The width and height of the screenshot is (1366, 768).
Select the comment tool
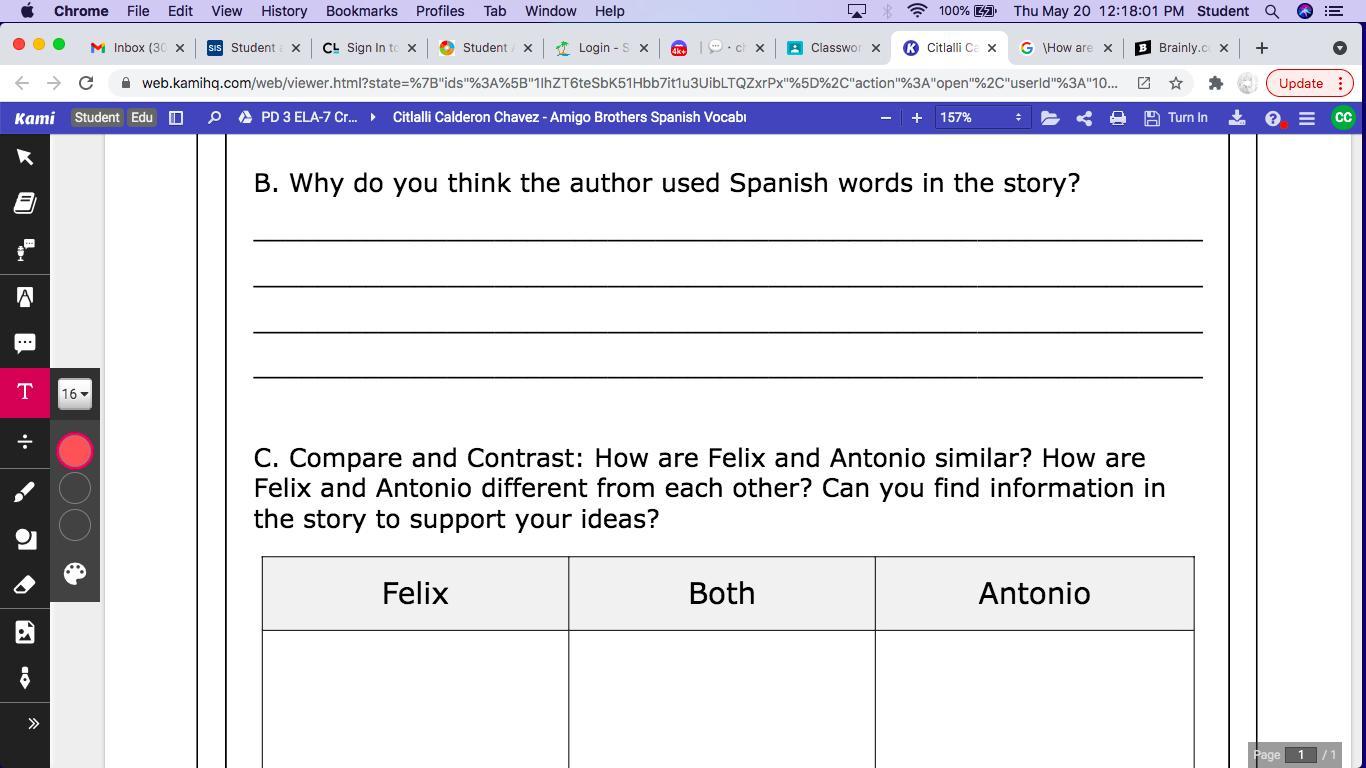coord(25,343)
